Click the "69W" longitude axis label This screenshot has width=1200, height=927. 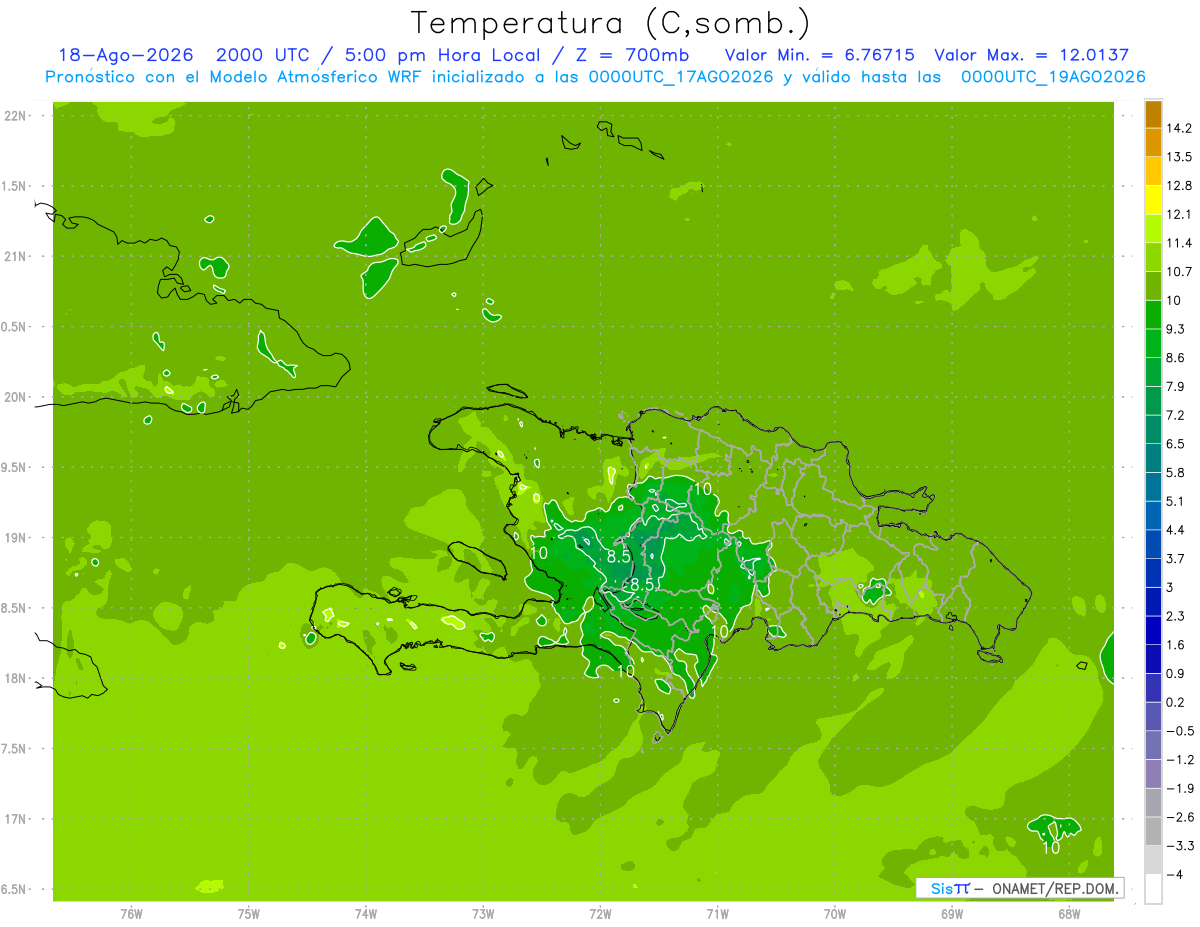coord(951,913)
